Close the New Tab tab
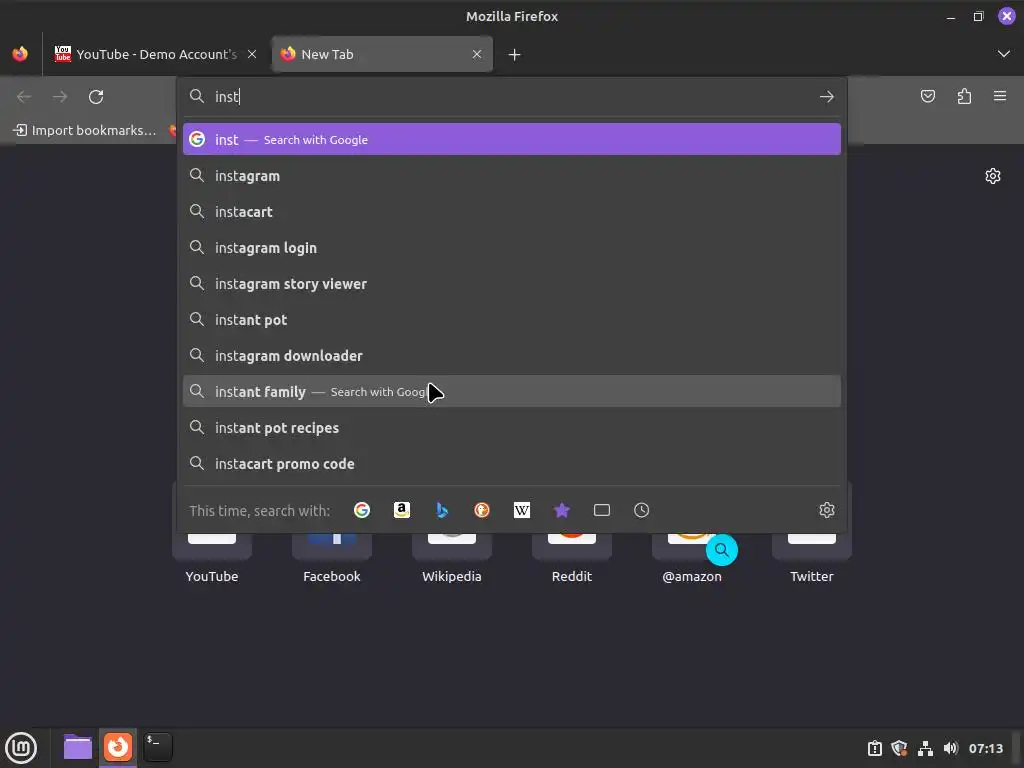Screen dimensions: 1024x768 (x=477, y=54)
